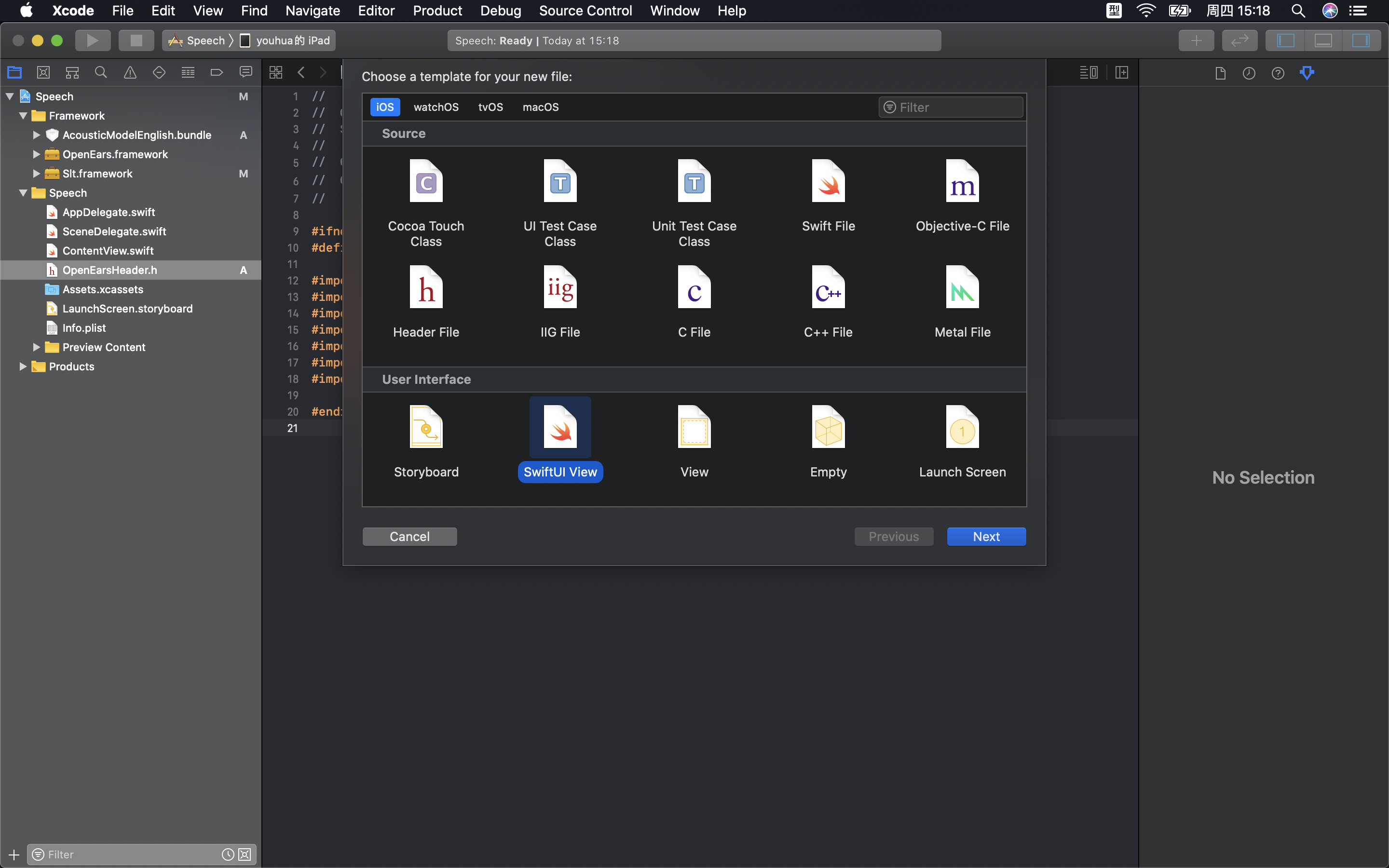Show the Issue navigator
Image resolution: width=1389 pixels, height=868 pixels.
pos(130,72)
